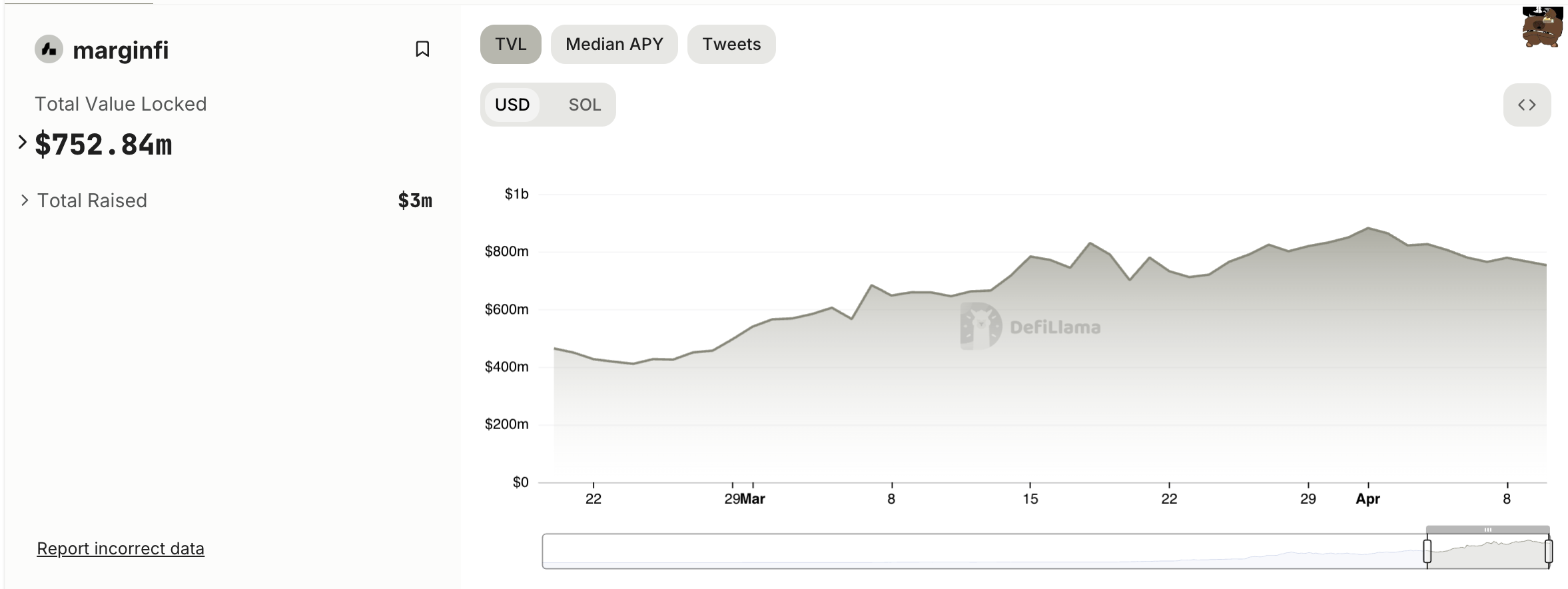Expand the Total Raised details
The image size is (1568, 589).
click(x=25, y=201)
